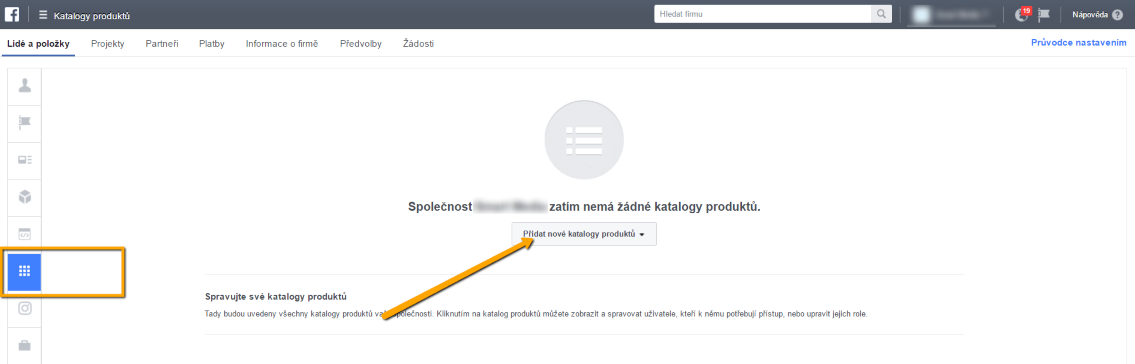Select the Pixels code-window sidebar icon
This screenshot has width=1135, height=364.
(25, 234)
